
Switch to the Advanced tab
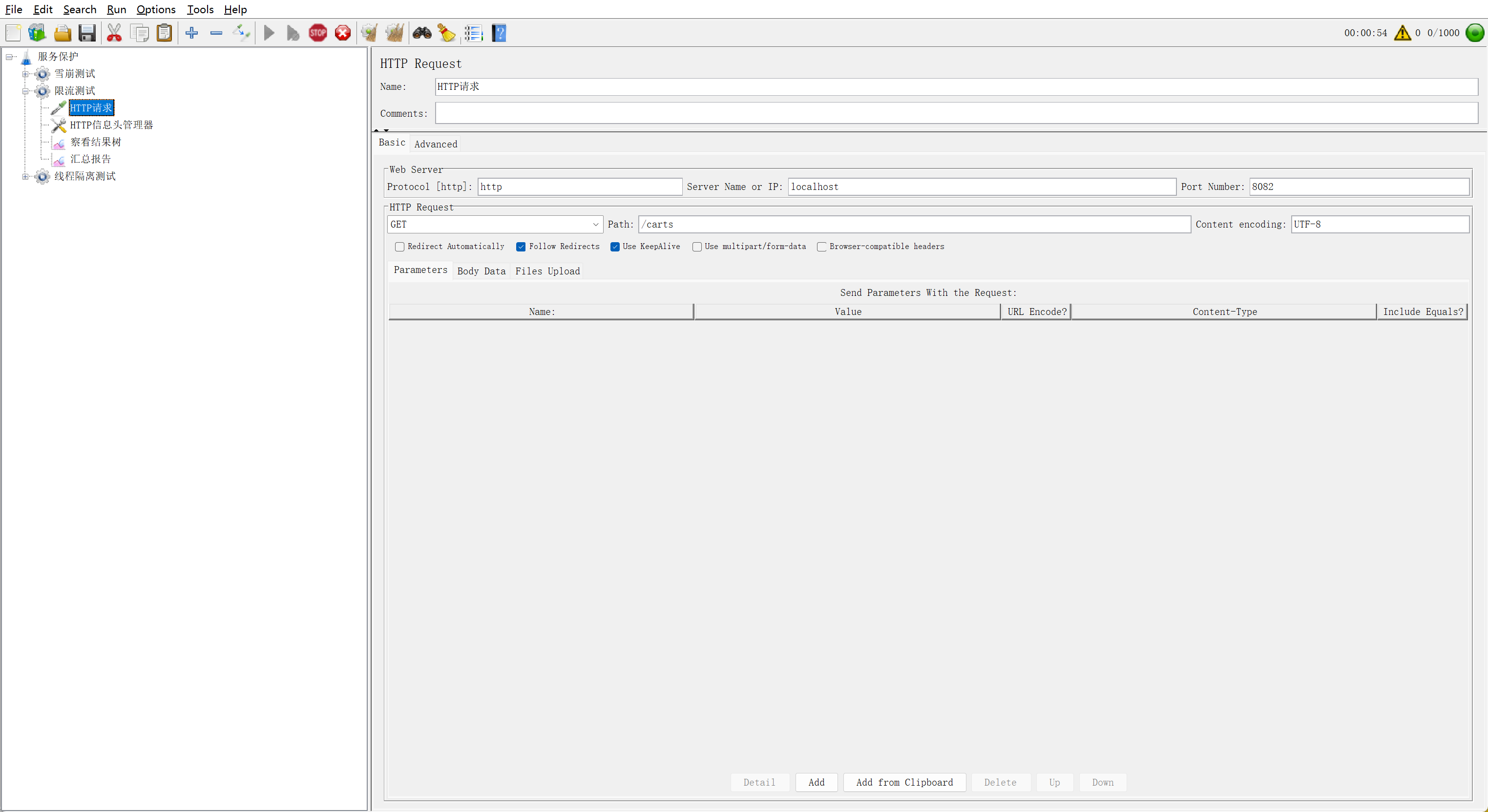point(436,144)
